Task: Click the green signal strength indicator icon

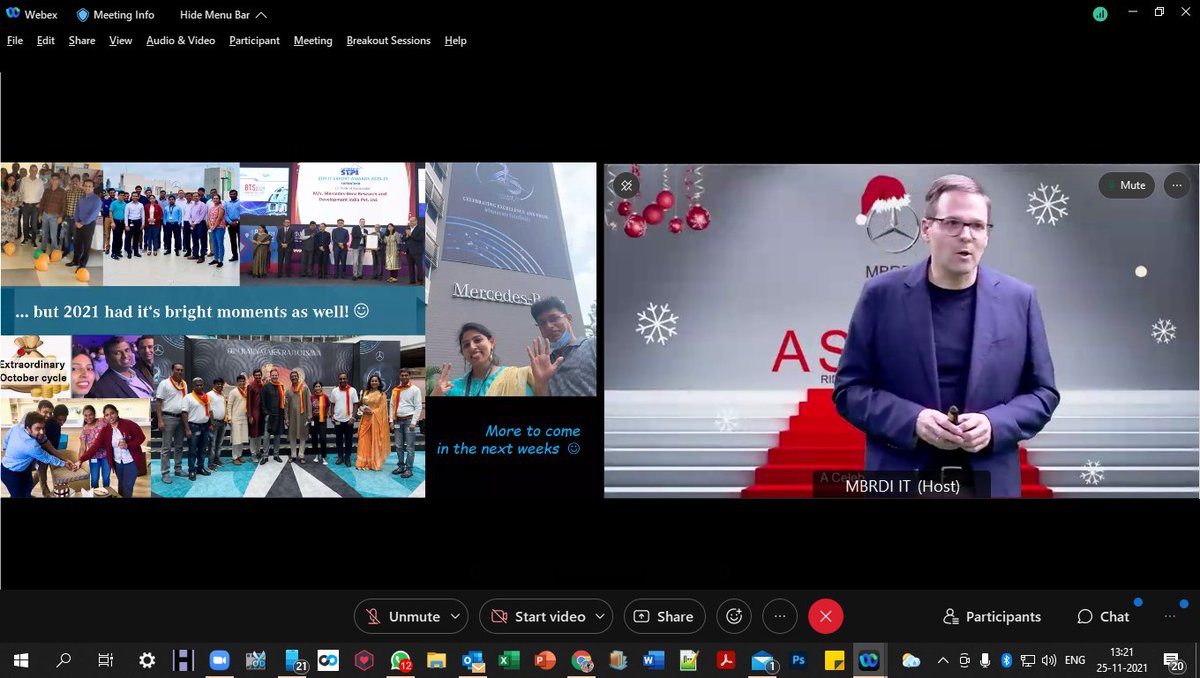Action: 1101,15
